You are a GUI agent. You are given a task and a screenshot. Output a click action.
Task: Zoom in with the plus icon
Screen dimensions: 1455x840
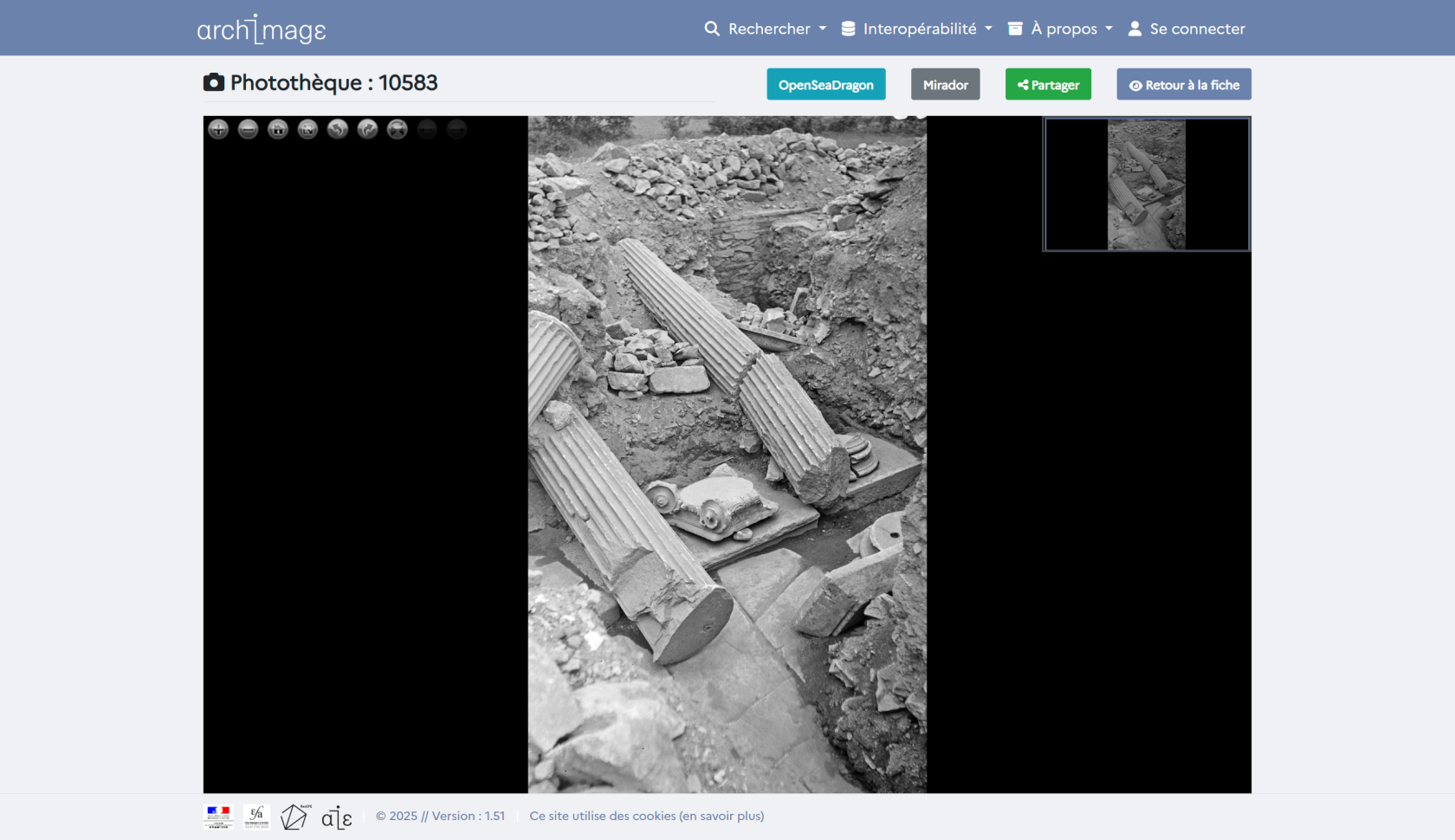tap(218, 129)
